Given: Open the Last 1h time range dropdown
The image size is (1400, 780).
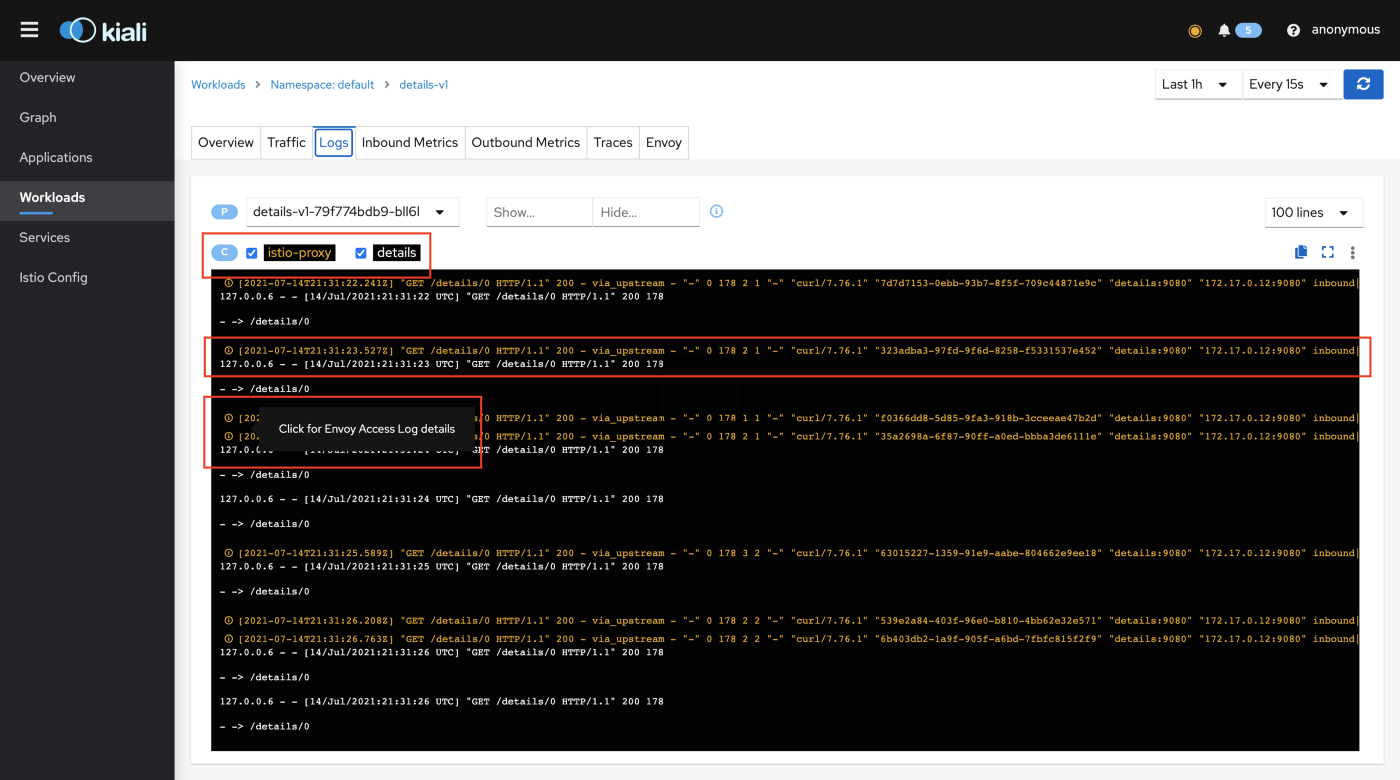Looking at the screenshot, I should pyautogui.click(x=1198, y=84).
